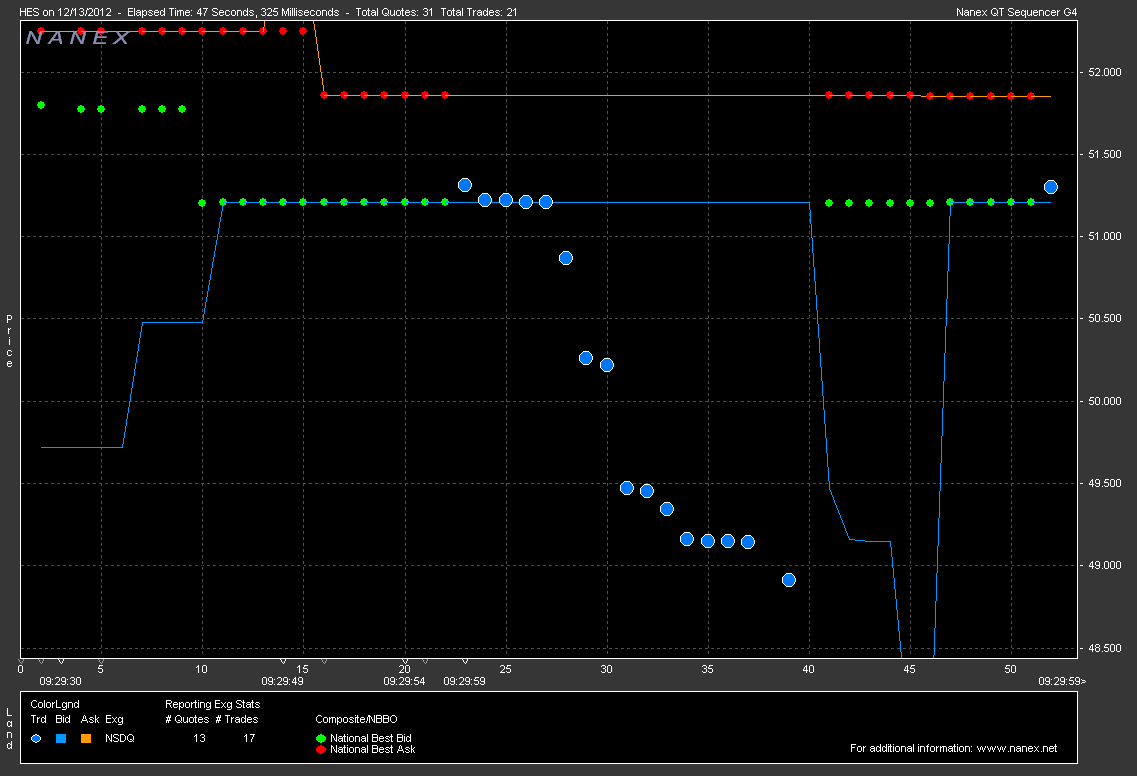This screenshot has width=1137, height=776.
Task: Click the ColorLgnd heading
Action: pos(55,704)
